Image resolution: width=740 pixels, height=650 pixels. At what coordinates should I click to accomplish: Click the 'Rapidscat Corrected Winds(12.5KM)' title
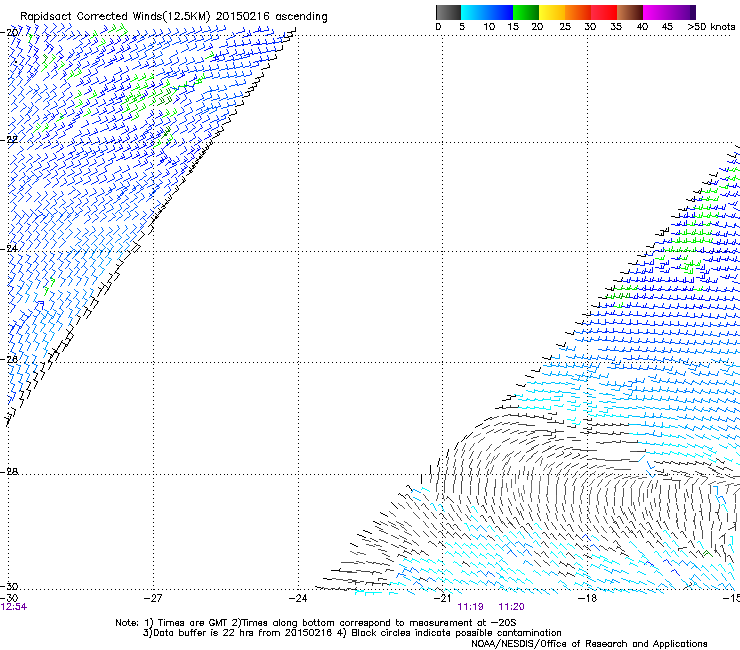[115, 17]
